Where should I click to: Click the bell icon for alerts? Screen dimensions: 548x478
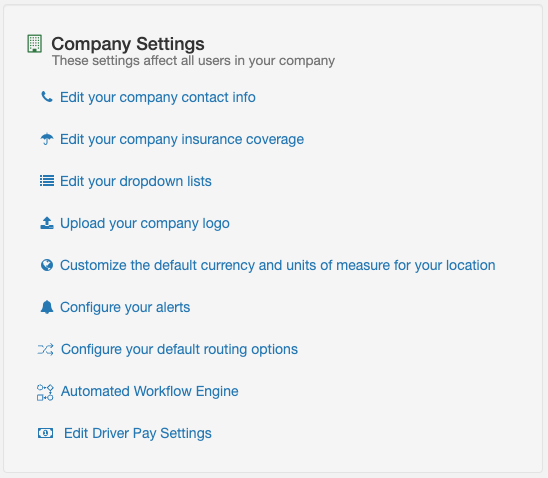pyautogui.click(x=47, y=307)
